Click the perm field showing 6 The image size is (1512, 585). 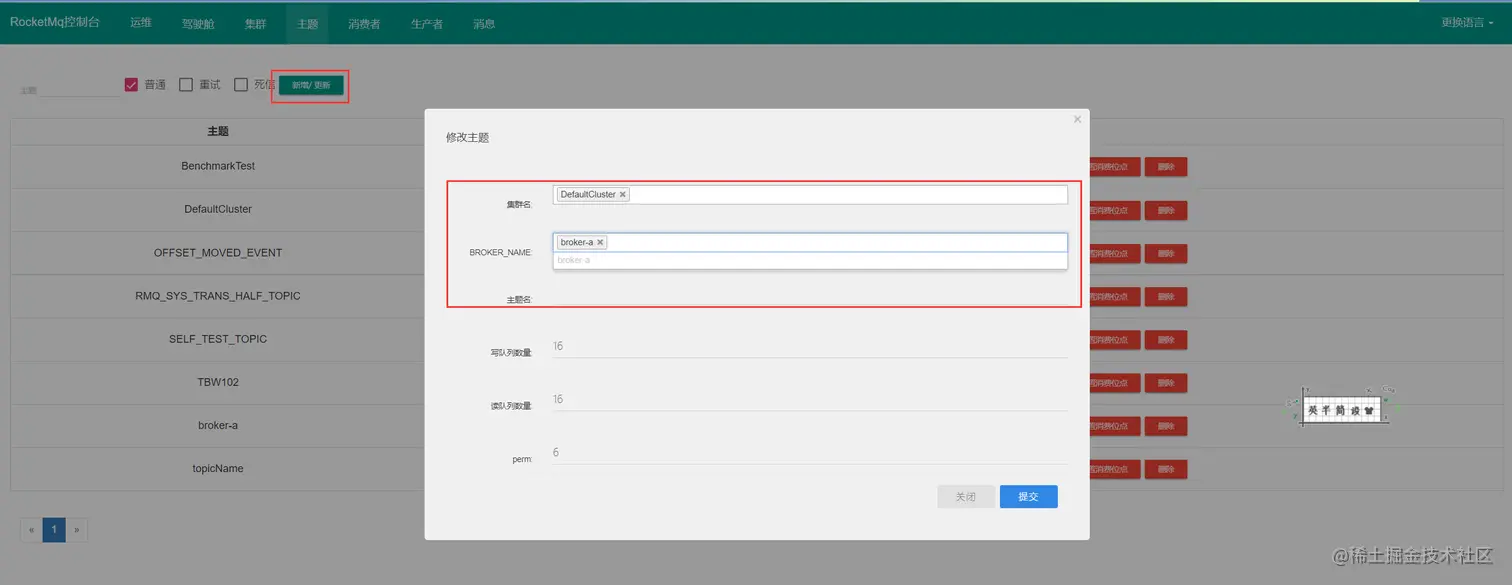coord(810,452)
